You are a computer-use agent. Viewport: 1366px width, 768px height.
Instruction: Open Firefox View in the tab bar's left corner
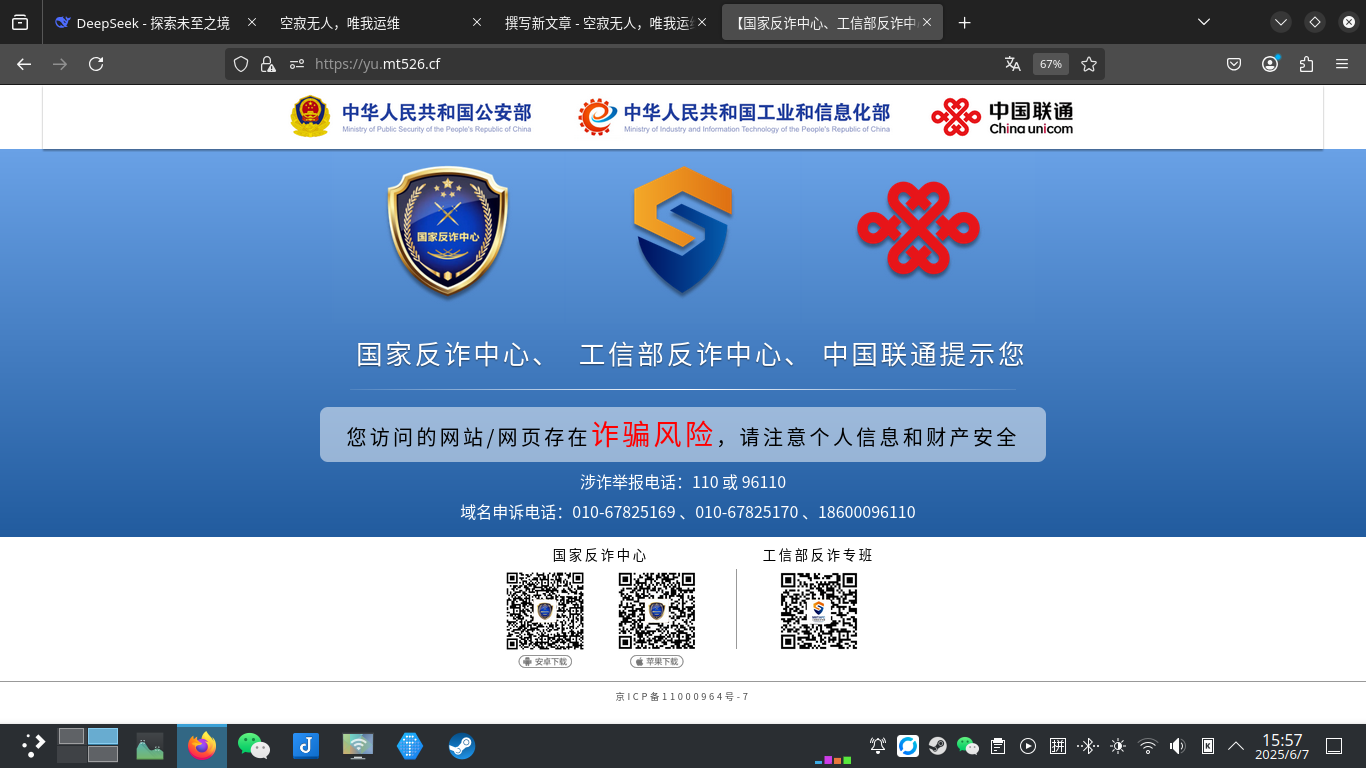(20, 22)
